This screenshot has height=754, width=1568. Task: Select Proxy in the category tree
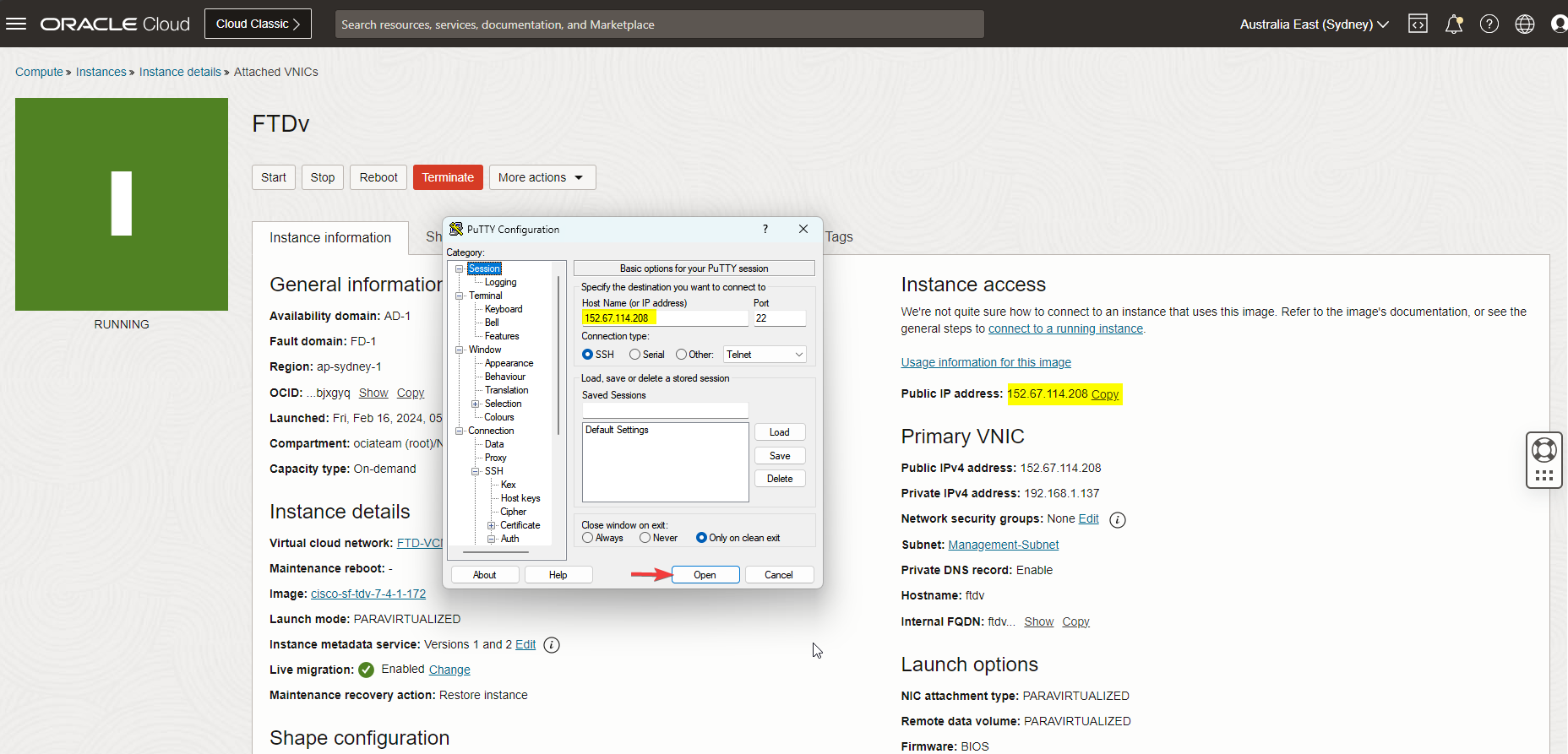[x=495, y=458]
